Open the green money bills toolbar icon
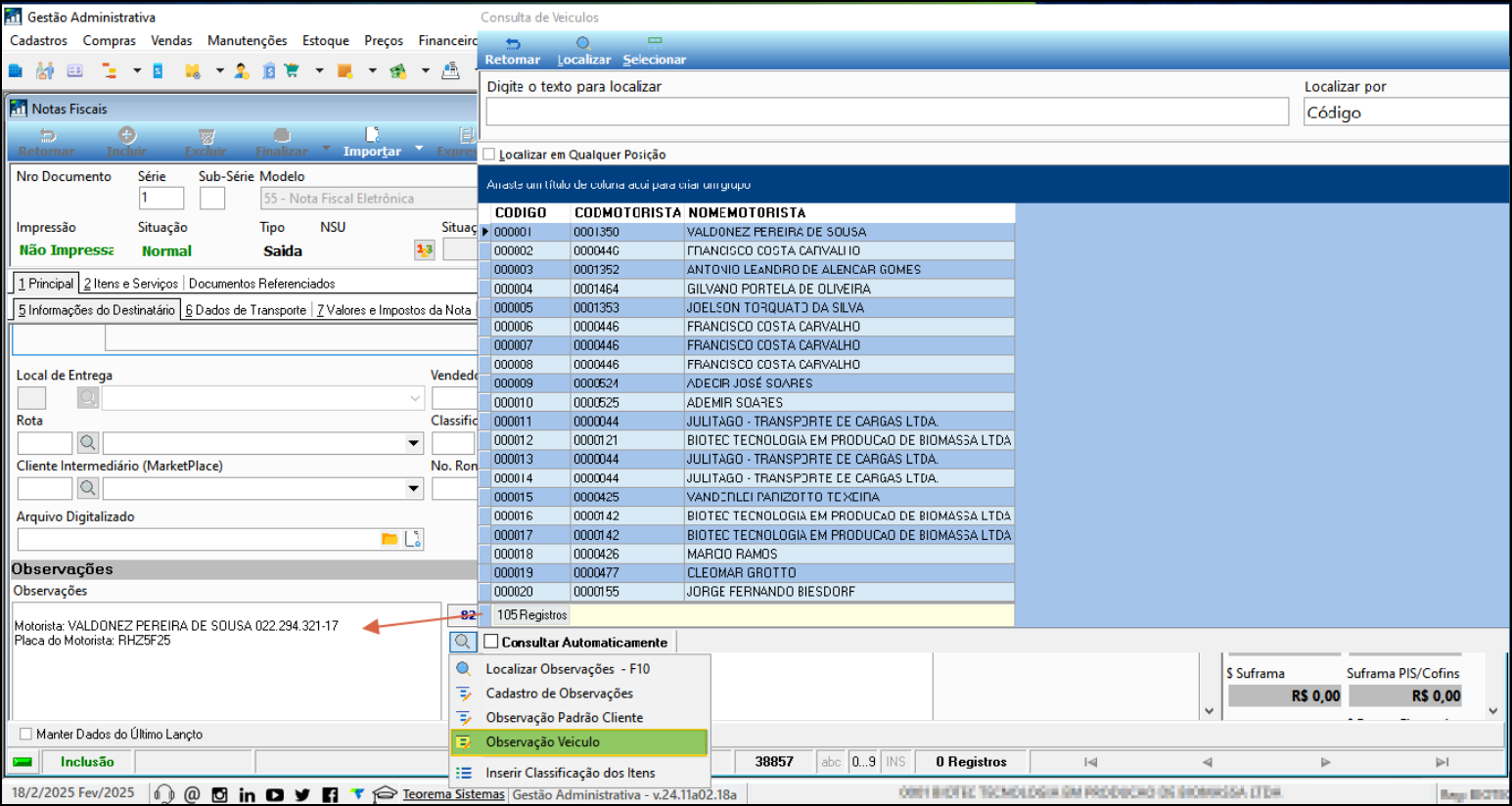This screenshot has width=1512, height=806. pos(397,70)
